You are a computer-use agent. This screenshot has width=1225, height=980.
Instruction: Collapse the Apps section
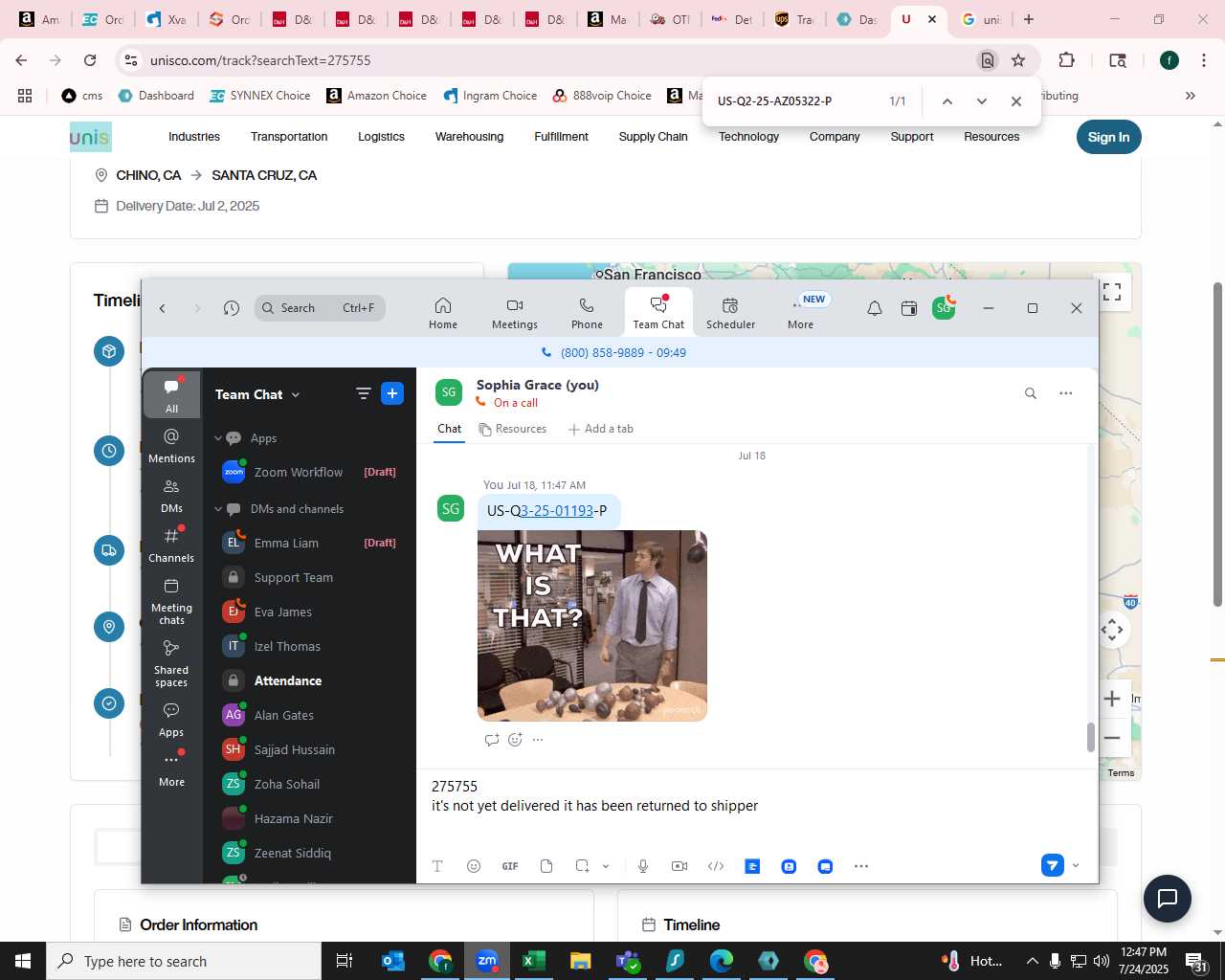(x=218, y=438)
